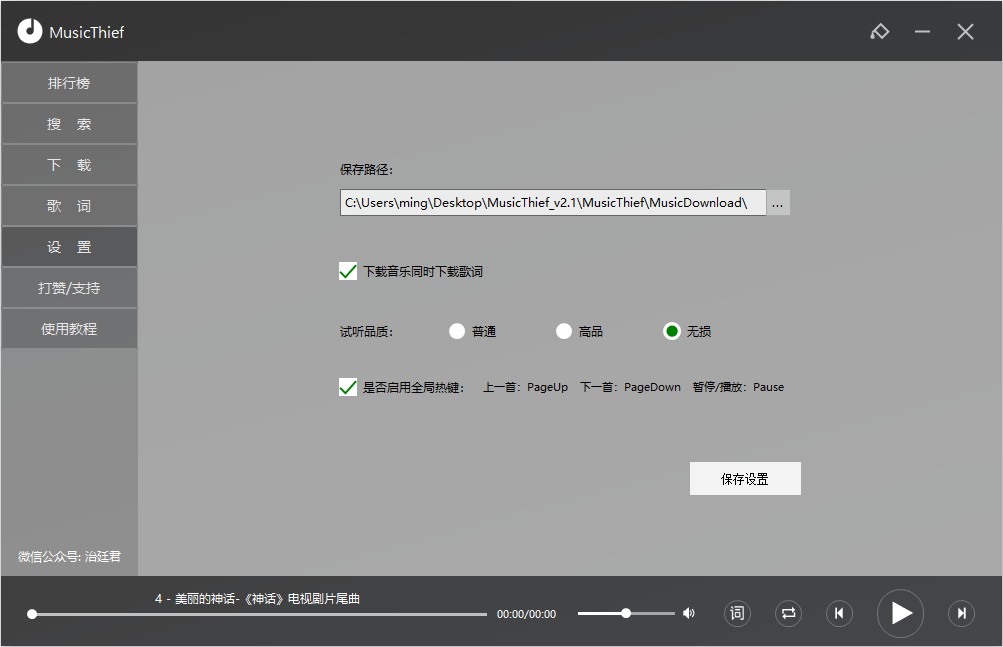Open the skin/theme paint bucket icon
The width and height of the screenshot is (1003, 647).
click(x=880, y=31)
